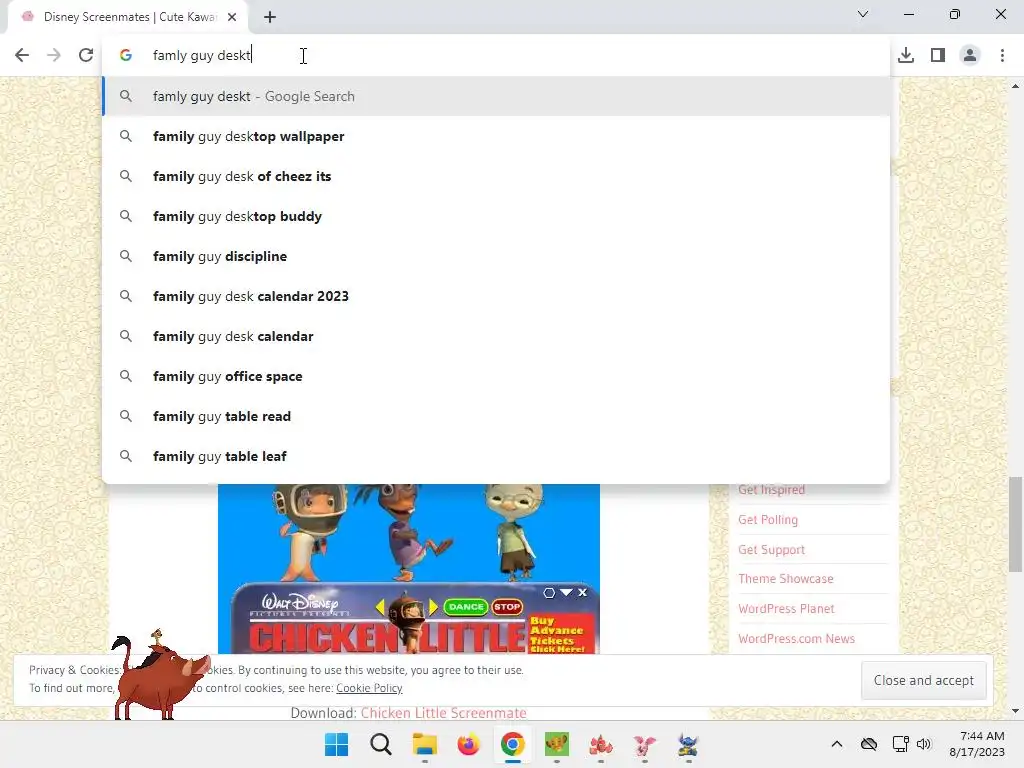Click the address bar text field
The width and height of the screenshot is (1024, 768).
click(496, 56)
